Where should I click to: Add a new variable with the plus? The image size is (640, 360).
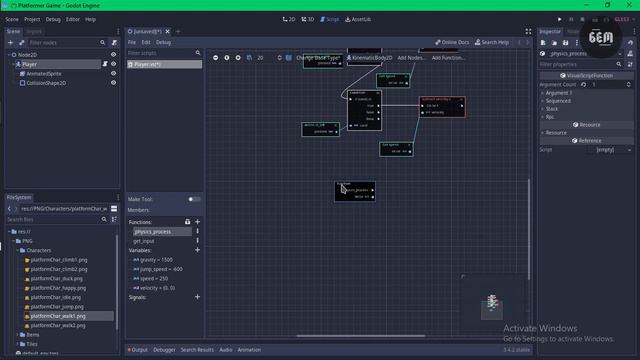tap(198, 250)
